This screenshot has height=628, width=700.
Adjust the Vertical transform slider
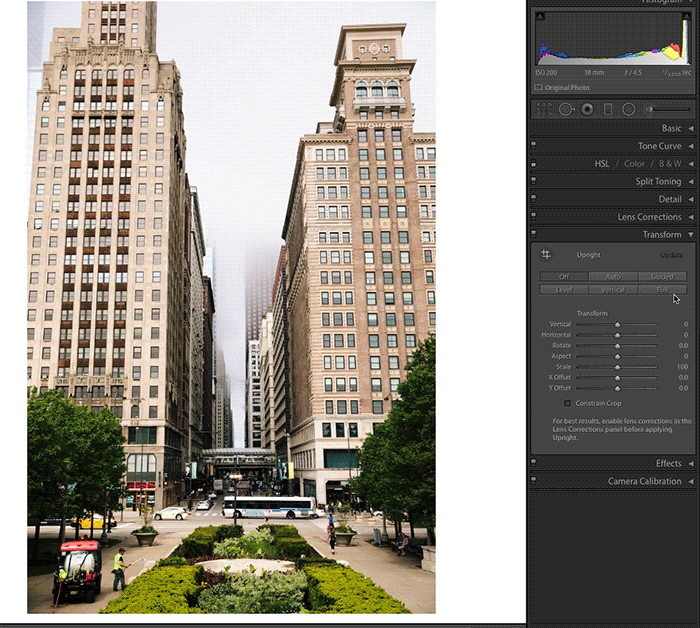click(617, 324)
